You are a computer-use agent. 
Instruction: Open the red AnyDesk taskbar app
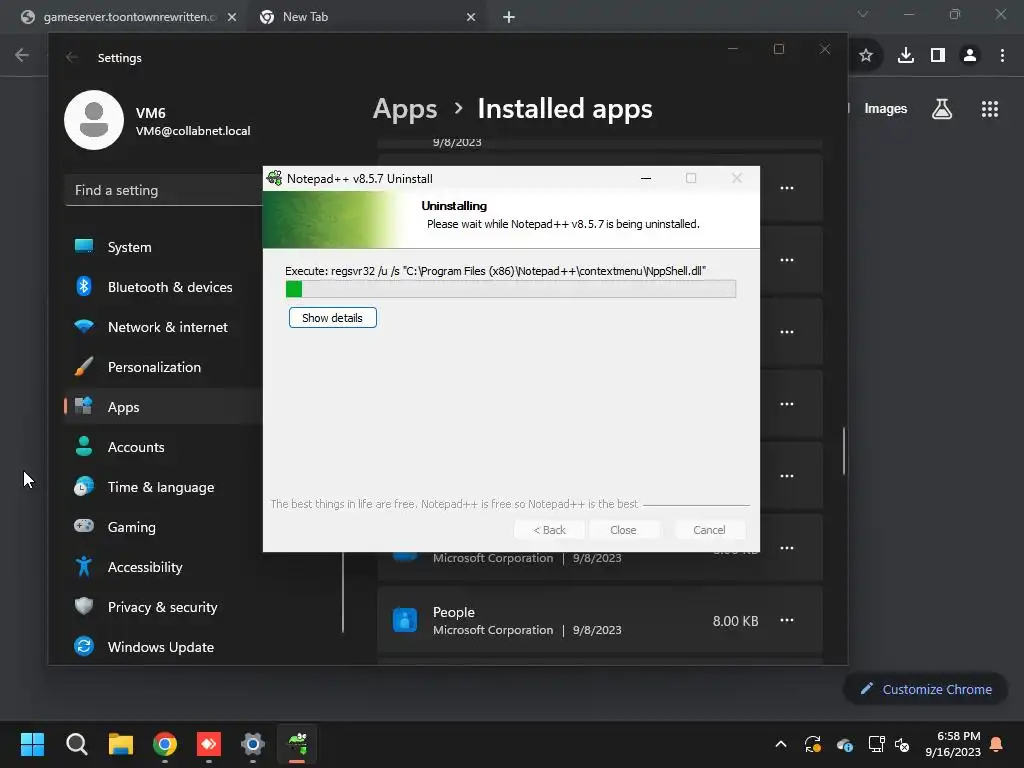pyautogui.click(x=209, y=744)
